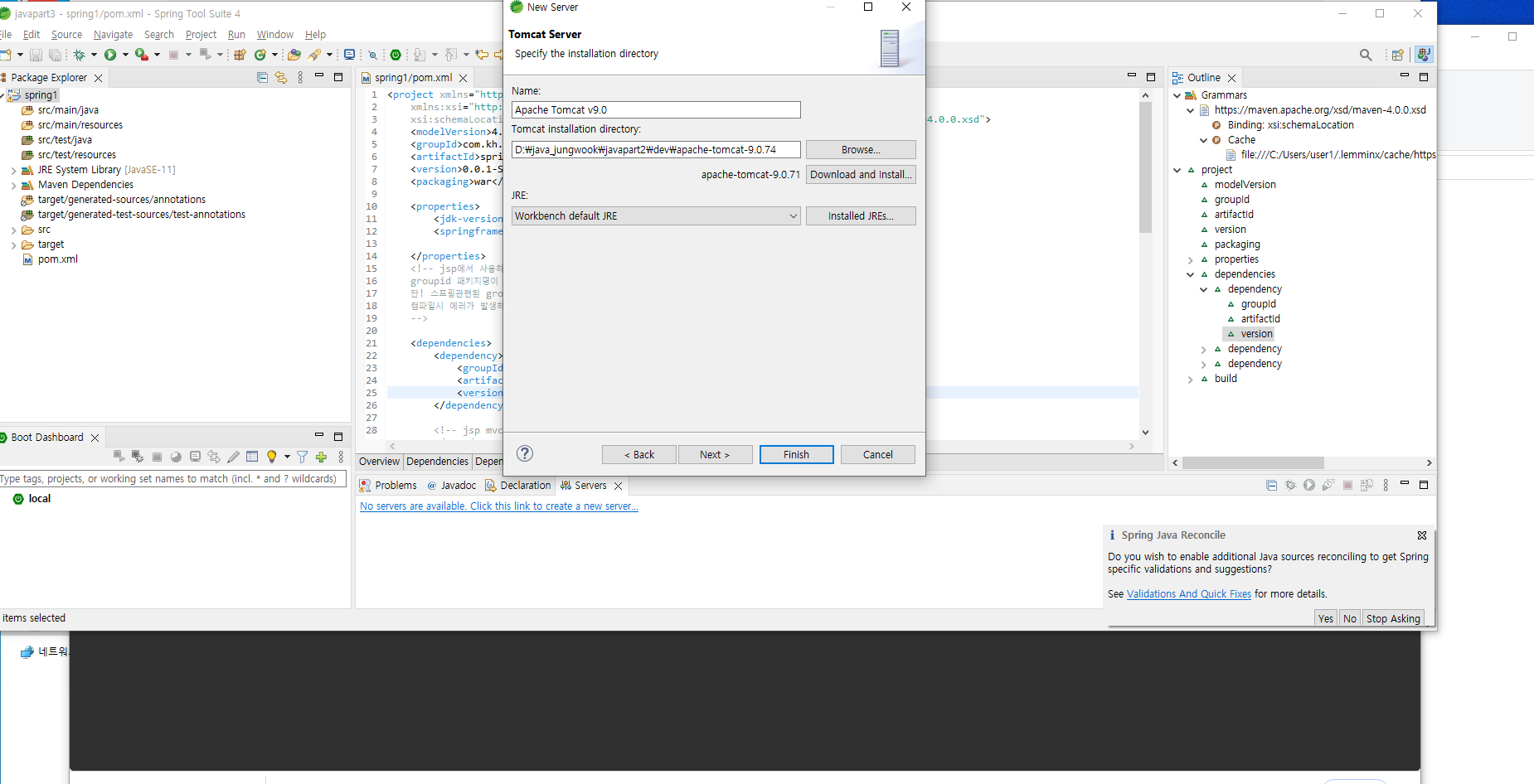Click the Debug bug icon in toolbar
Image resolution: width=1534 pixels, height=784 pixels.
coord(79,55)
